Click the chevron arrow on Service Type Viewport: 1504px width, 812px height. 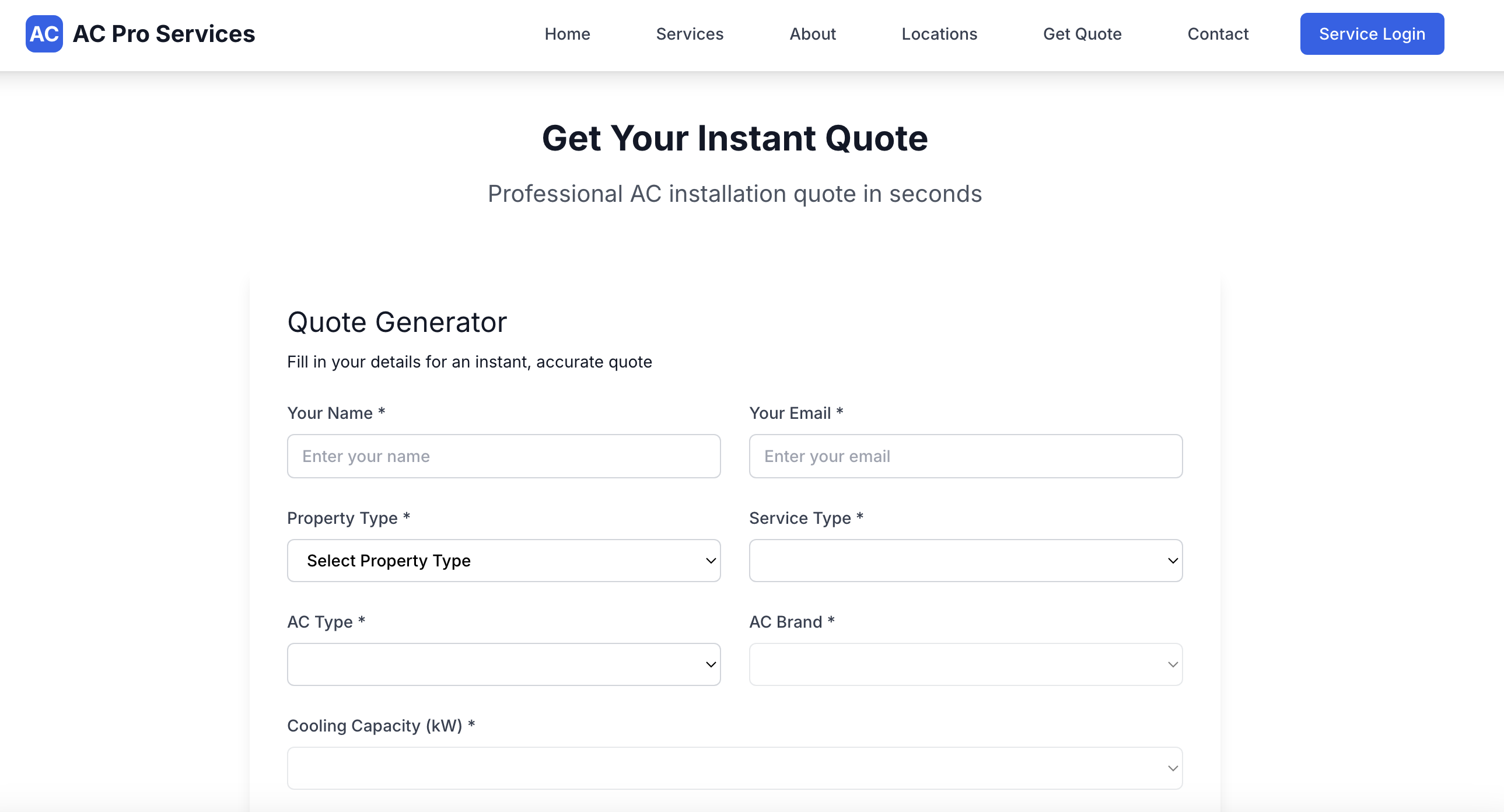point(1173,561)
